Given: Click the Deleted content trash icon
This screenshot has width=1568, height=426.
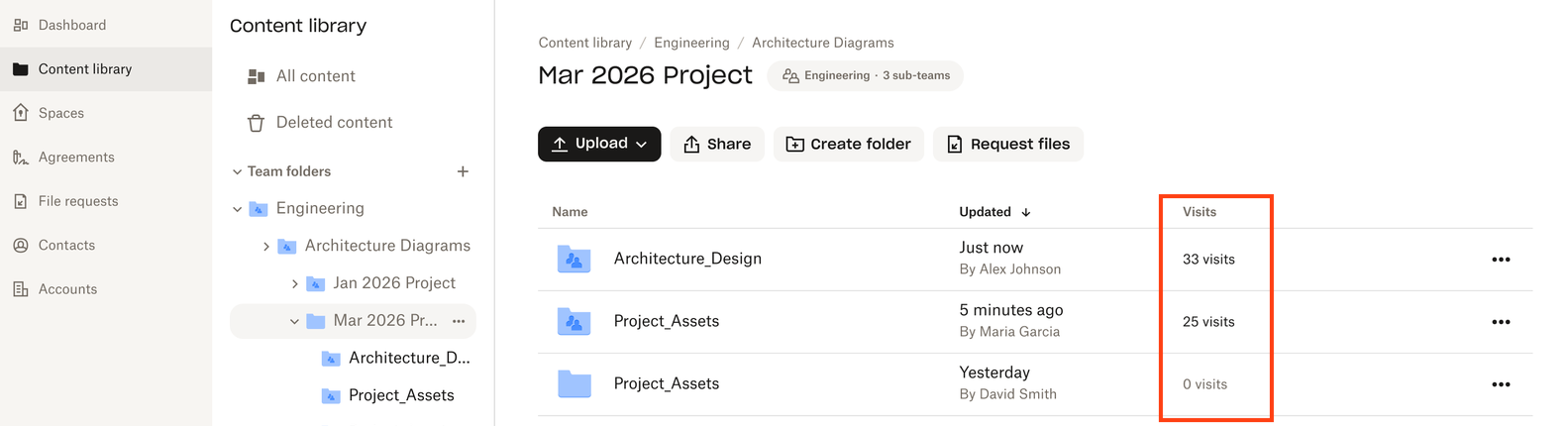Looking at the screenshot, I should pyautogui.click(x=256, y=123).
